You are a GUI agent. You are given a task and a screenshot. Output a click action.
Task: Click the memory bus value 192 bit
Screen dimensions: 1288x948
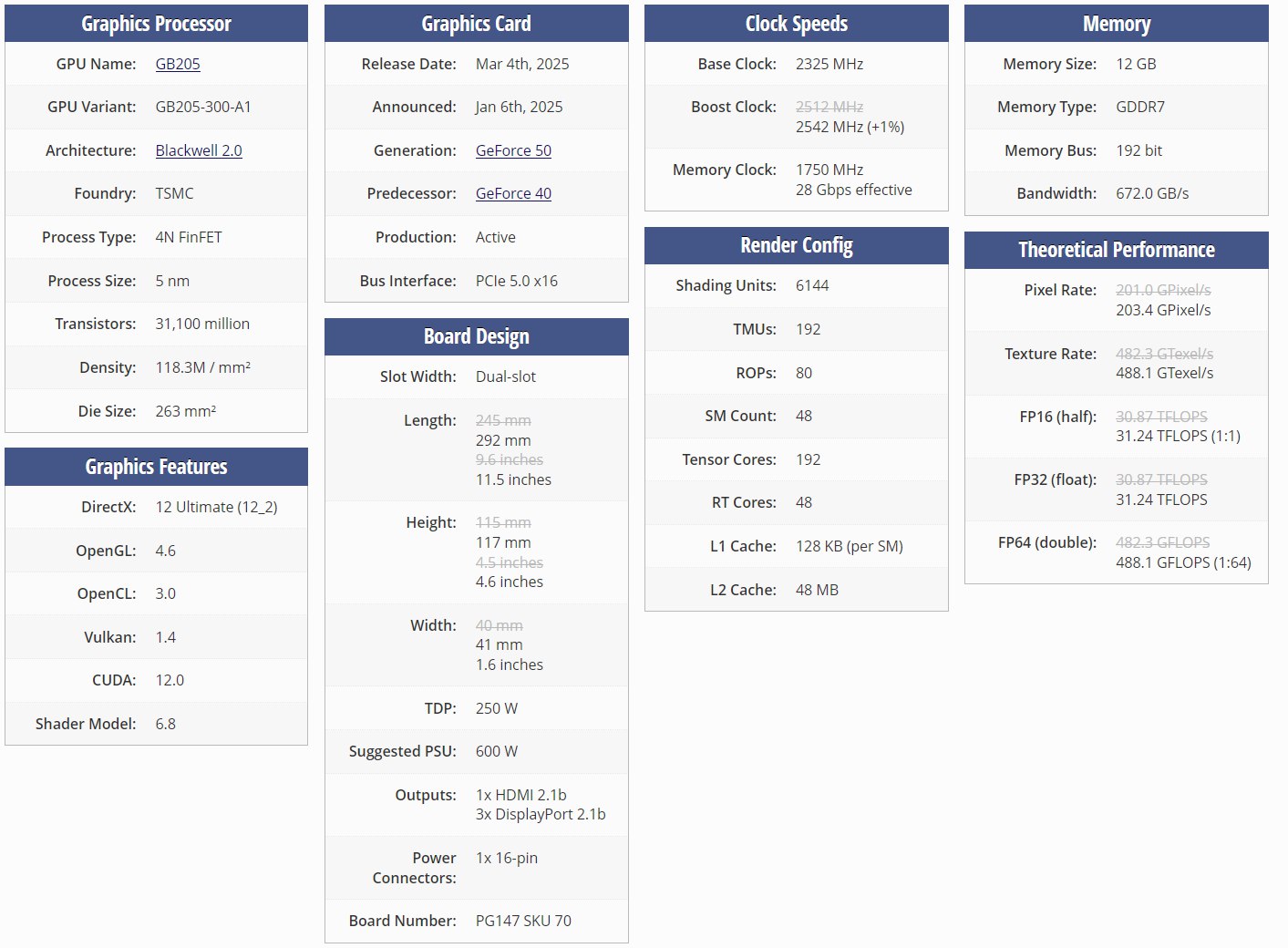pos(1139,150)
